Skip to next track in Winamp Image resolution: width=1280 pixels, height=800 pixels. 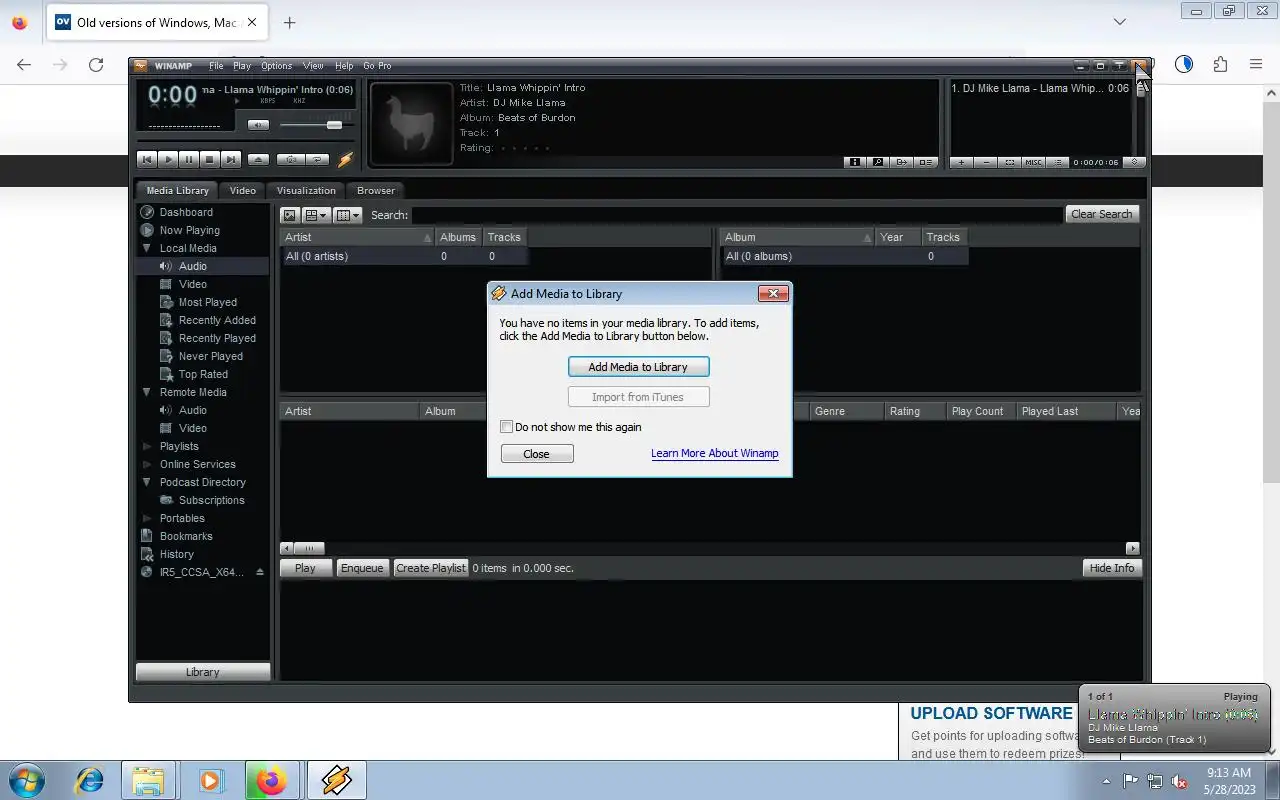[231, 159]
